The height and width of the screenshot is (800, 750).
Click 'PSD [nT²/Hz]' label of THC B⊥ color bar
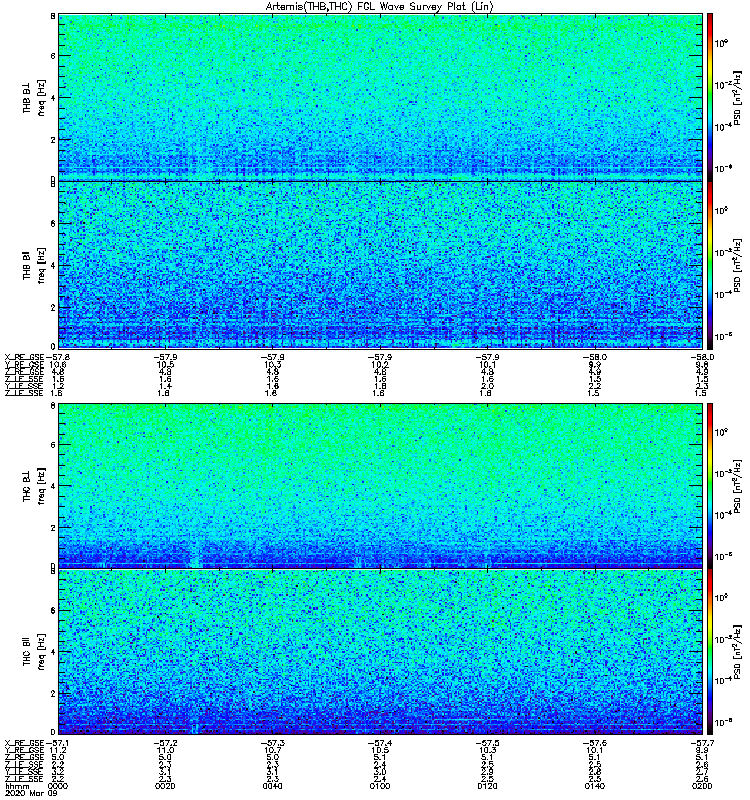coord(737,486)
